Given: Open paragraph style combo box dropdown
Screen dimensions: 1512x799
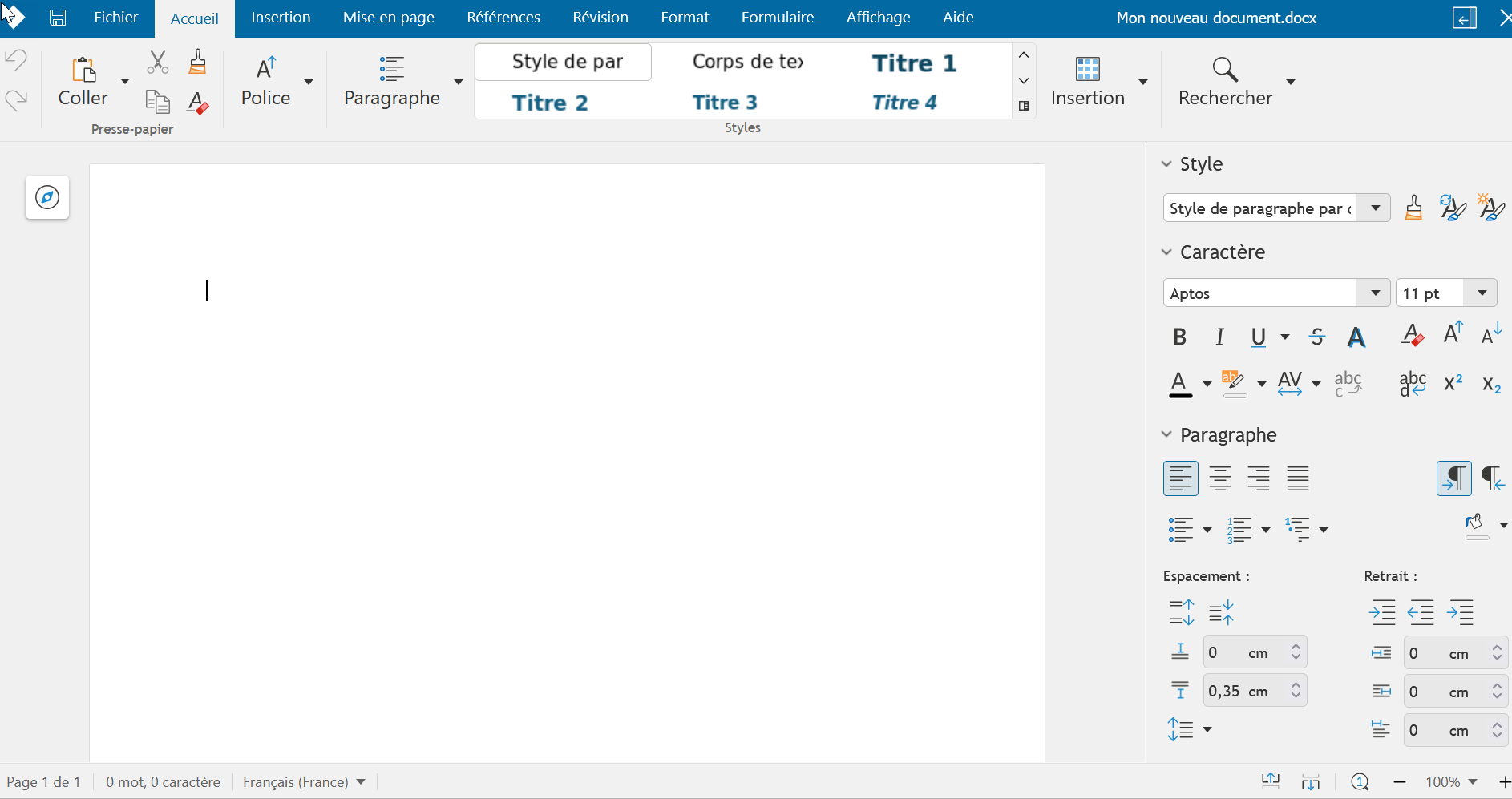Looking at the screenshot, I should [1376, 208].
